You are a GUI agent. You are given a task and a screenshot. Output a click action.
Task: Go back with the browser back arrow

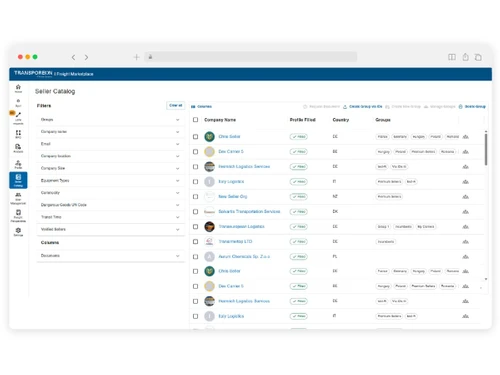tap(73, 57)
